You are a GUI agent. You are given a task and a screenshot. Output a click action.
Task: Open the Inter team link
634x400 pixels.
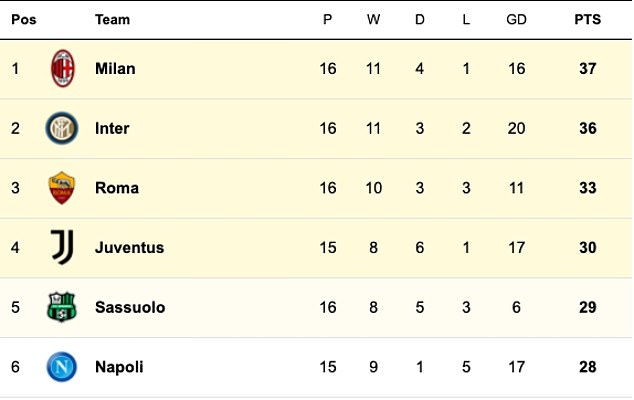[x=112, y=128]
